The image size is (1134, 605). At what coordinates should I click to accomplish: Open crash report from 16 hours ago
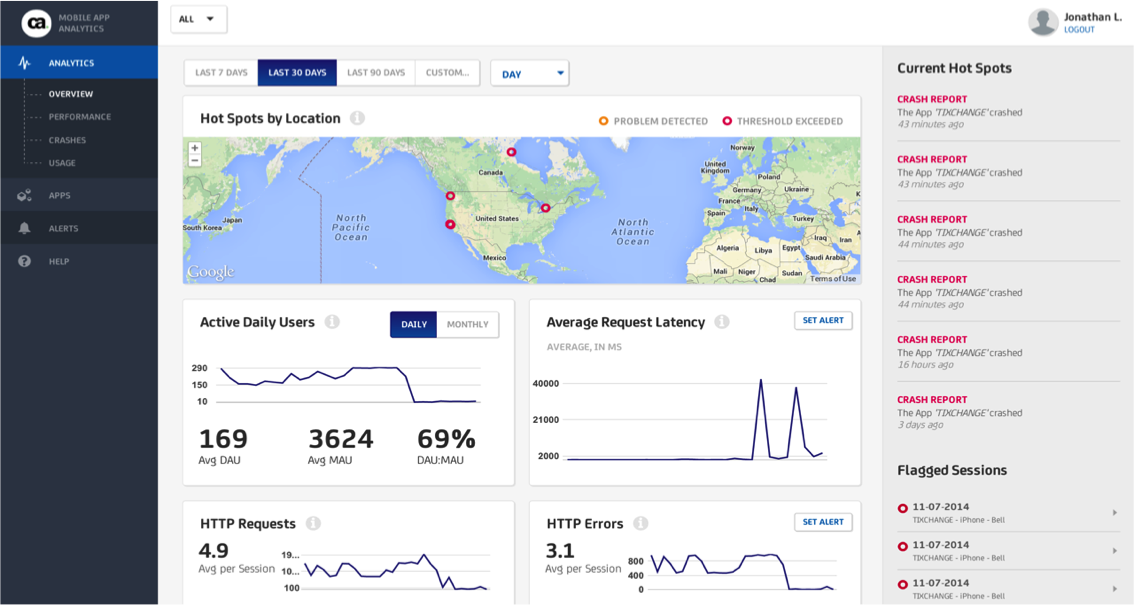pos(1008,352)
